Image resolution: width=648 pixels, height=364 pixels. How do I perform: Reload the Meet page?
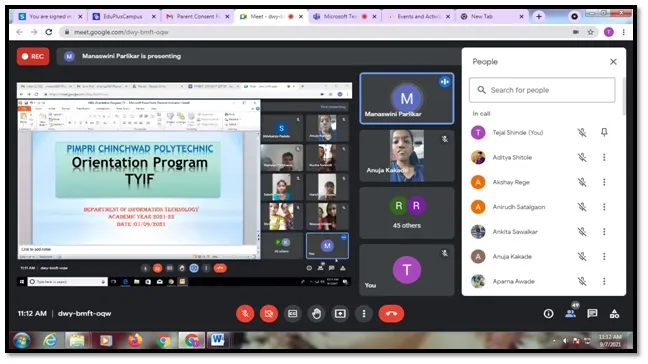(x=49, y=32)
